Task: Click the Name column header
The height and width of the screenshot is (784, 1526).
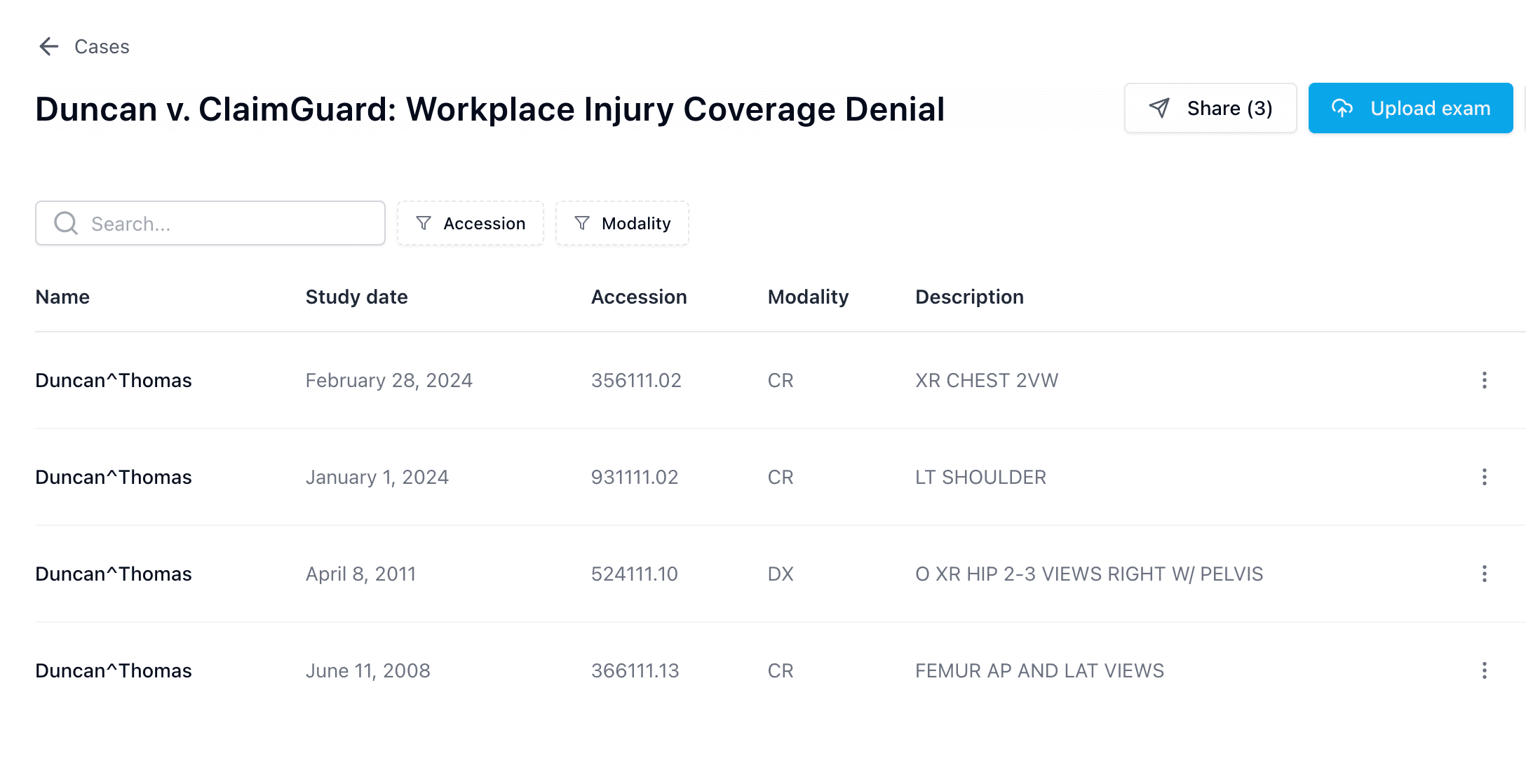Action: (62, 297)
